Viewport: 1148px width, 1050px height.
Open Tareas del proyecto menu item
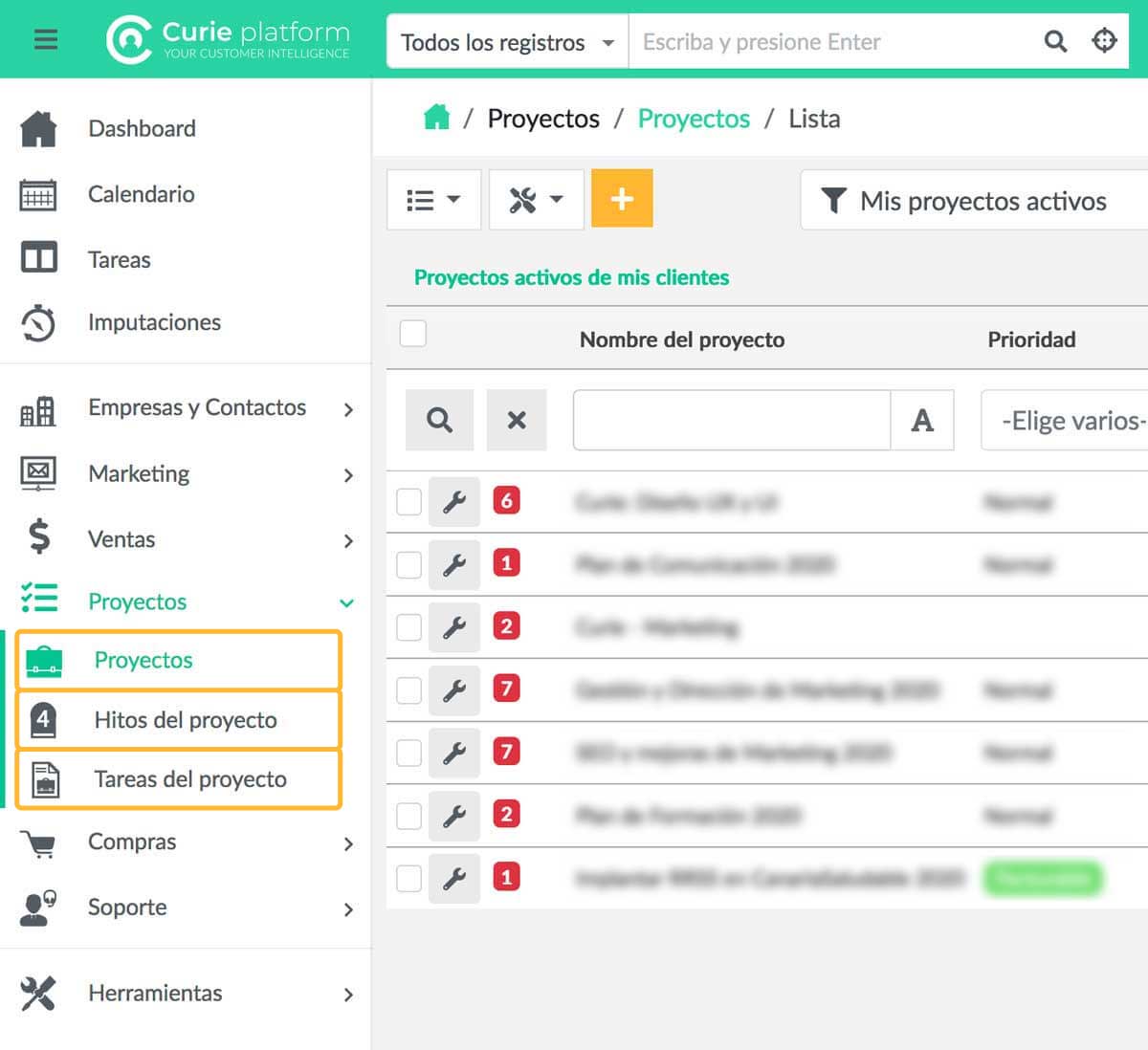point(190,779)
